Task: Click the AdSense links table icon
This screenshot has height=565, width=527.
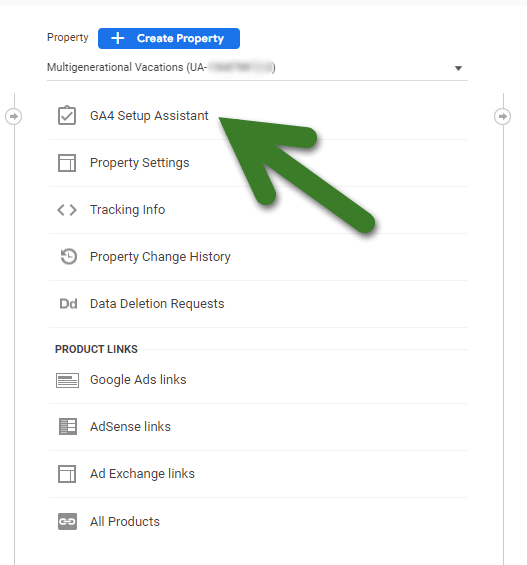Action: click(x=68, y=427)
